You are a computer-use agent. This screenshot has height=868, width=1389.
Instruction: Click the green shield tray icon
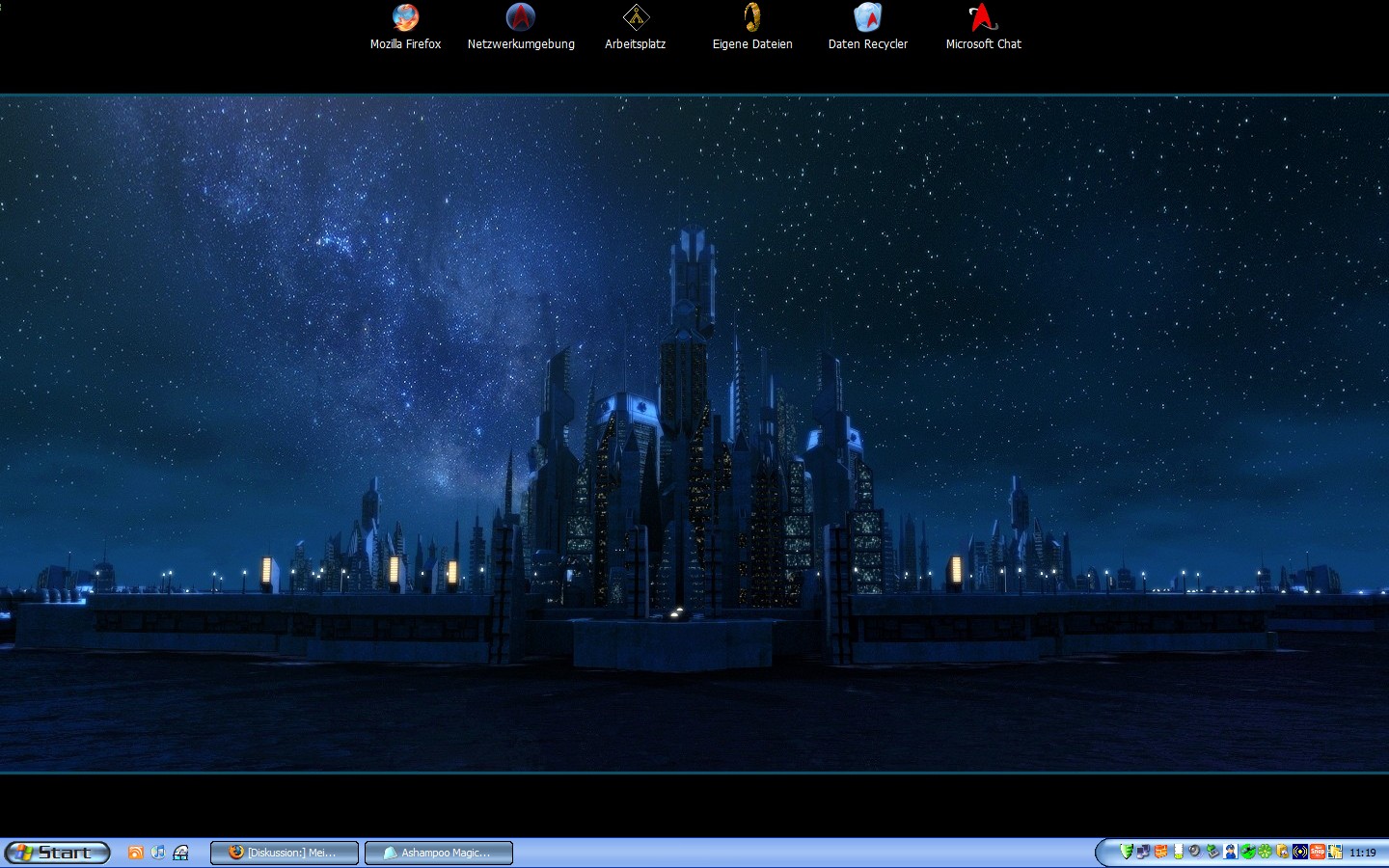tap(1126, 852)
